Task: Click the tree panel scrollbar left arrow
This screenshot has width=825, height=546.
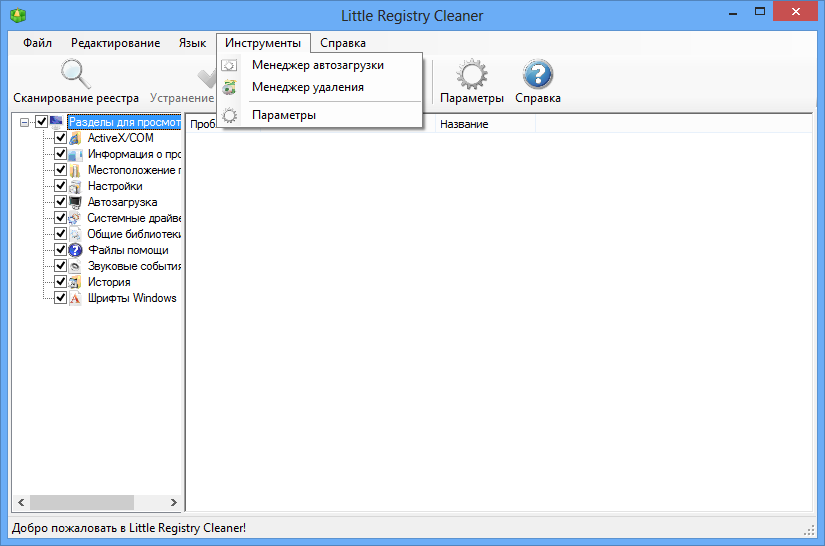Action: [21, 503]
